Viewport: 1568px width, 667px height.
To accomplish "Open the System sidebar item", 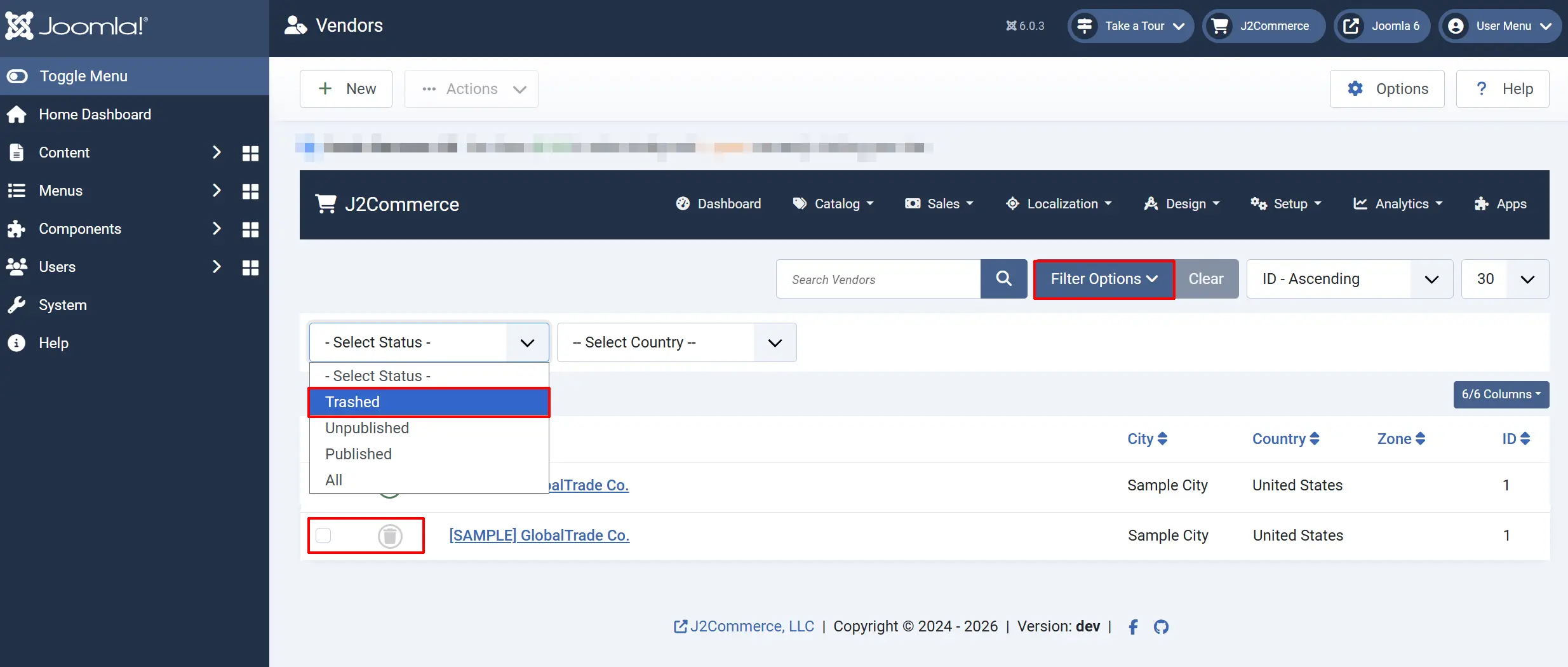I will [62, 305].
